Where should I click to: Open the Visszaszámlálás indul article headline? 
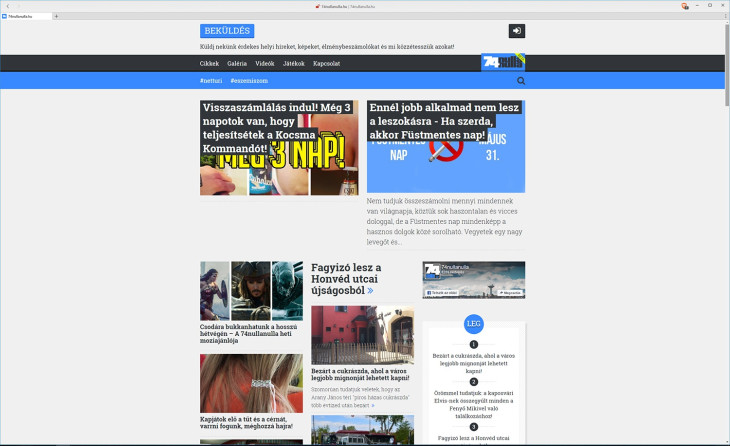(277, 128)
